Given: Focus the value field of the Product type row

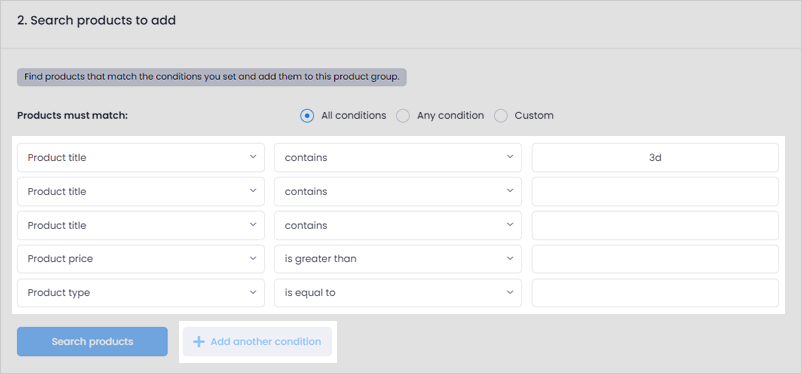Looking at the screenshot, I should pos(655,293).
